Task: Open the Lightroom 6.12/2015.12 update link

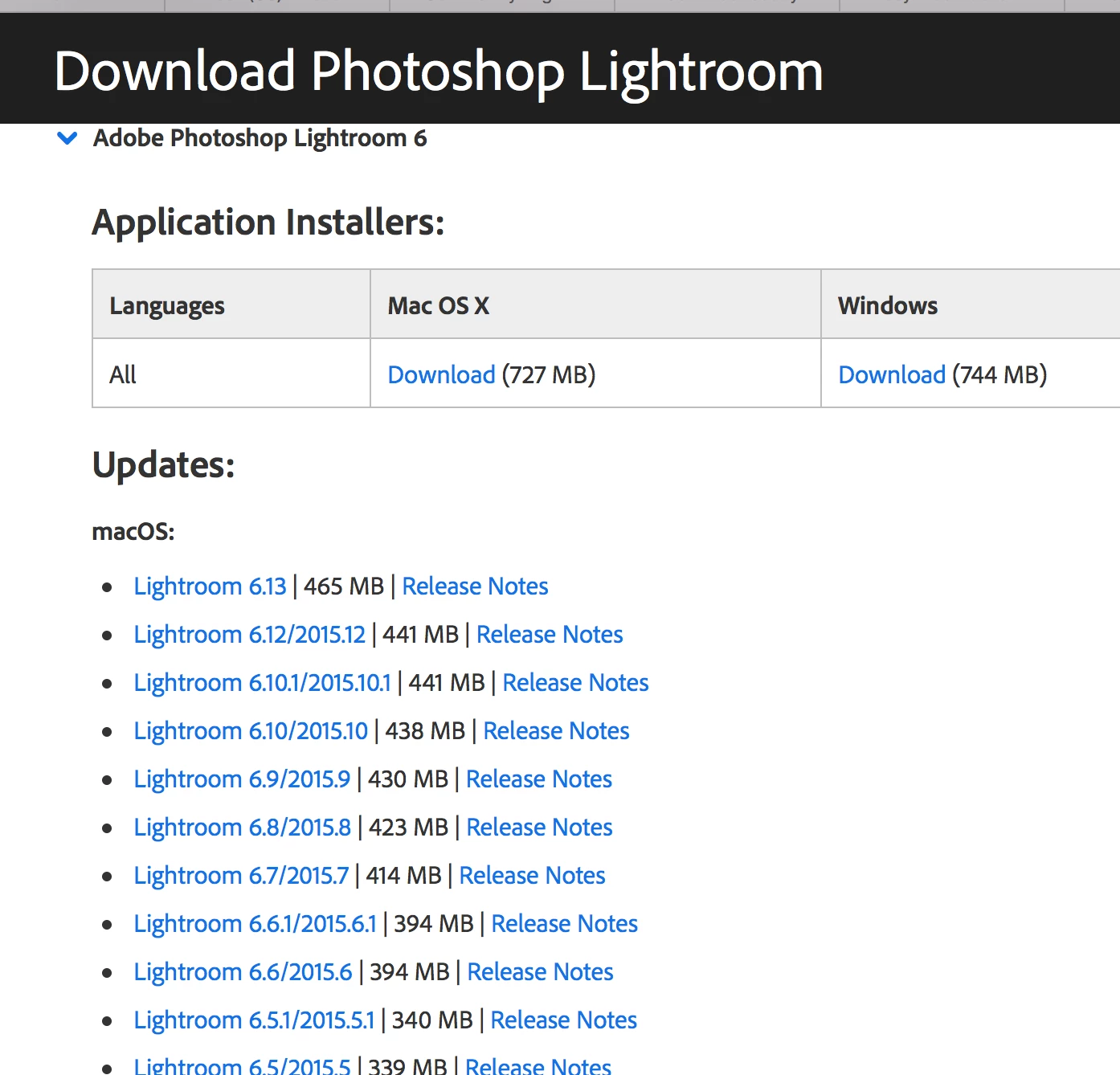Action: click(x=249, y=635)
